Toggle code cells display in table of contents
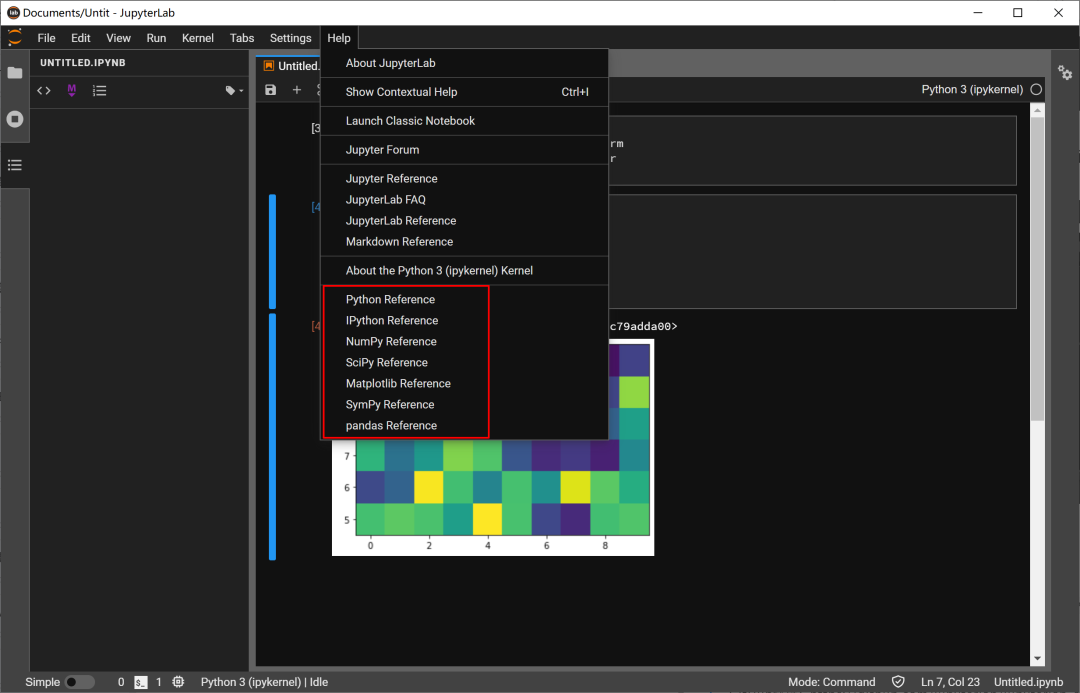This screenshot has width=1080, height=693. 44,90
